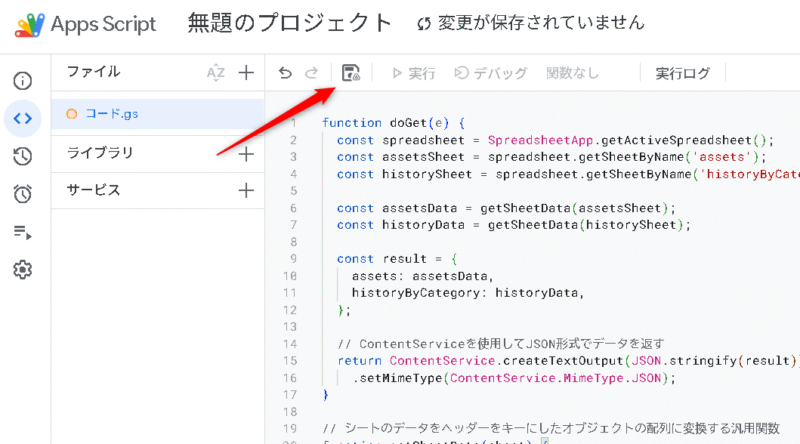Select the Editor code icon in sidebar

pyautogui.click(x=22, y=118)
